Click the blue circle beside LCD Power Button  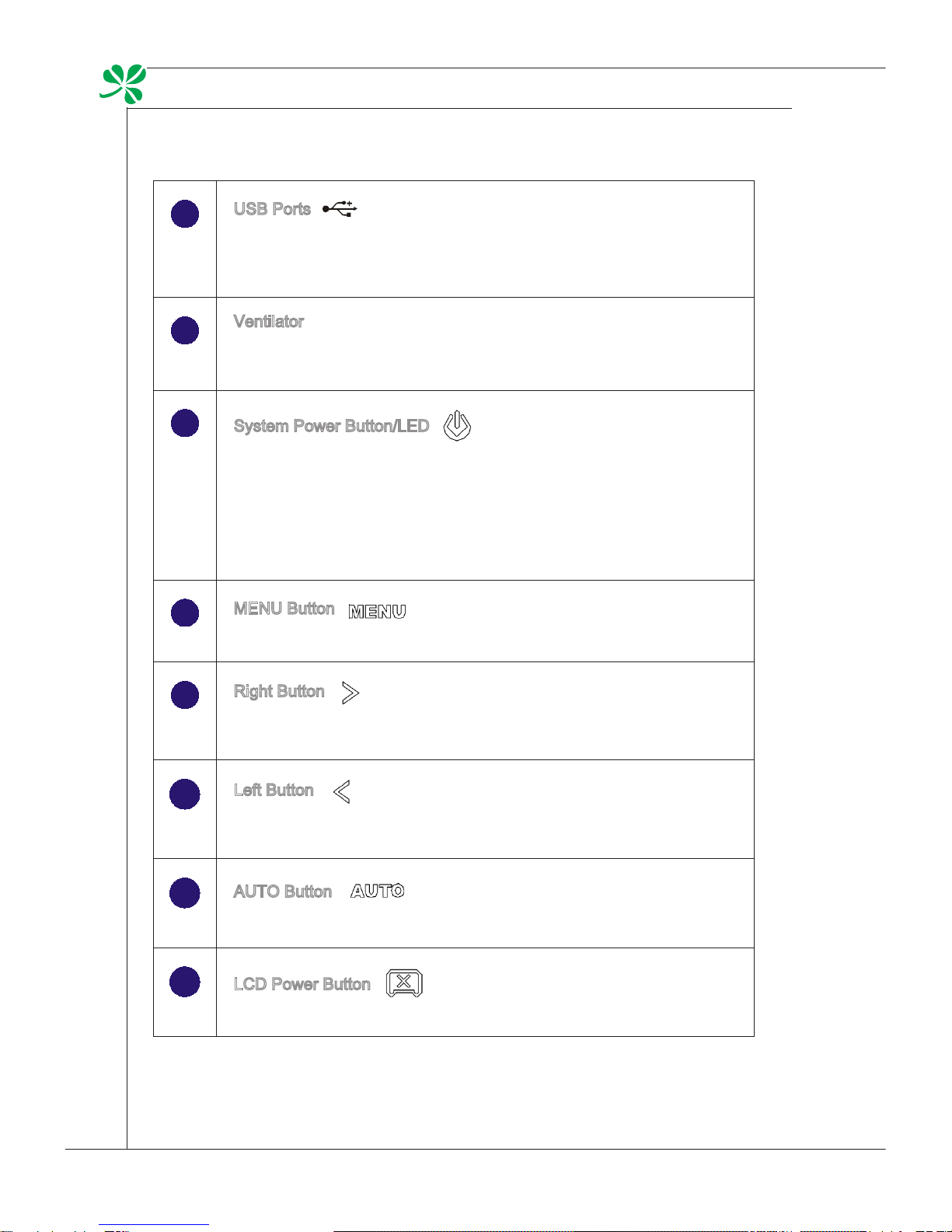tap(184, 982)
